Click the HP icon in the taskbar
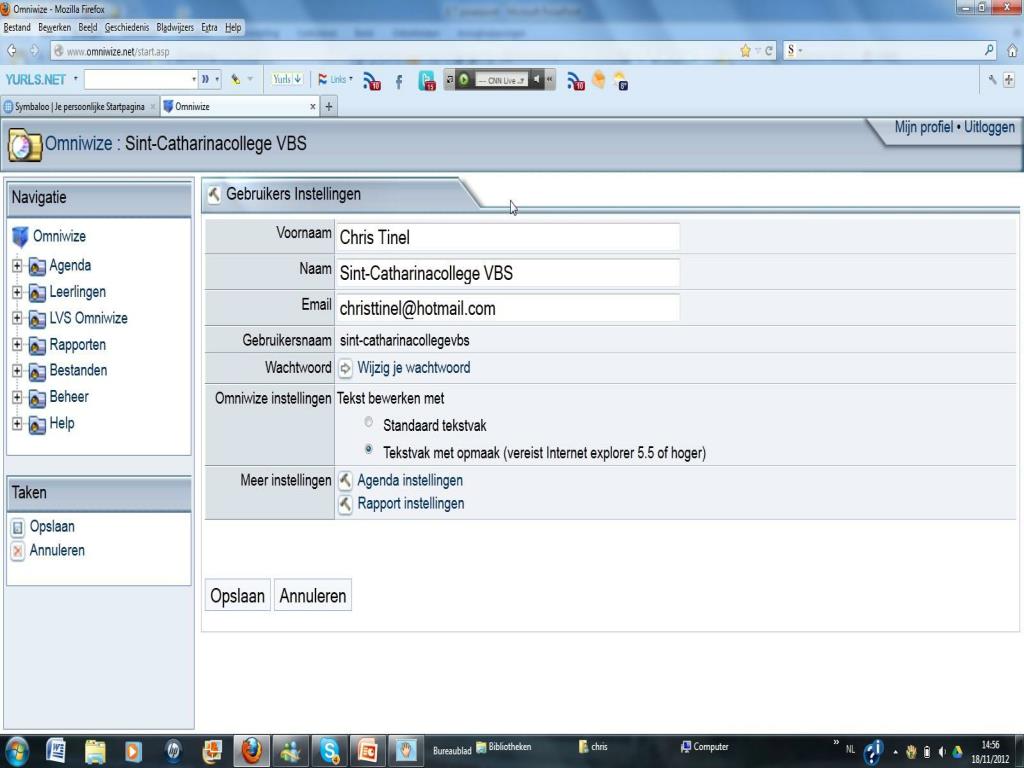The width and height of the screenshot is (1024, 768). tap(173, 751)
